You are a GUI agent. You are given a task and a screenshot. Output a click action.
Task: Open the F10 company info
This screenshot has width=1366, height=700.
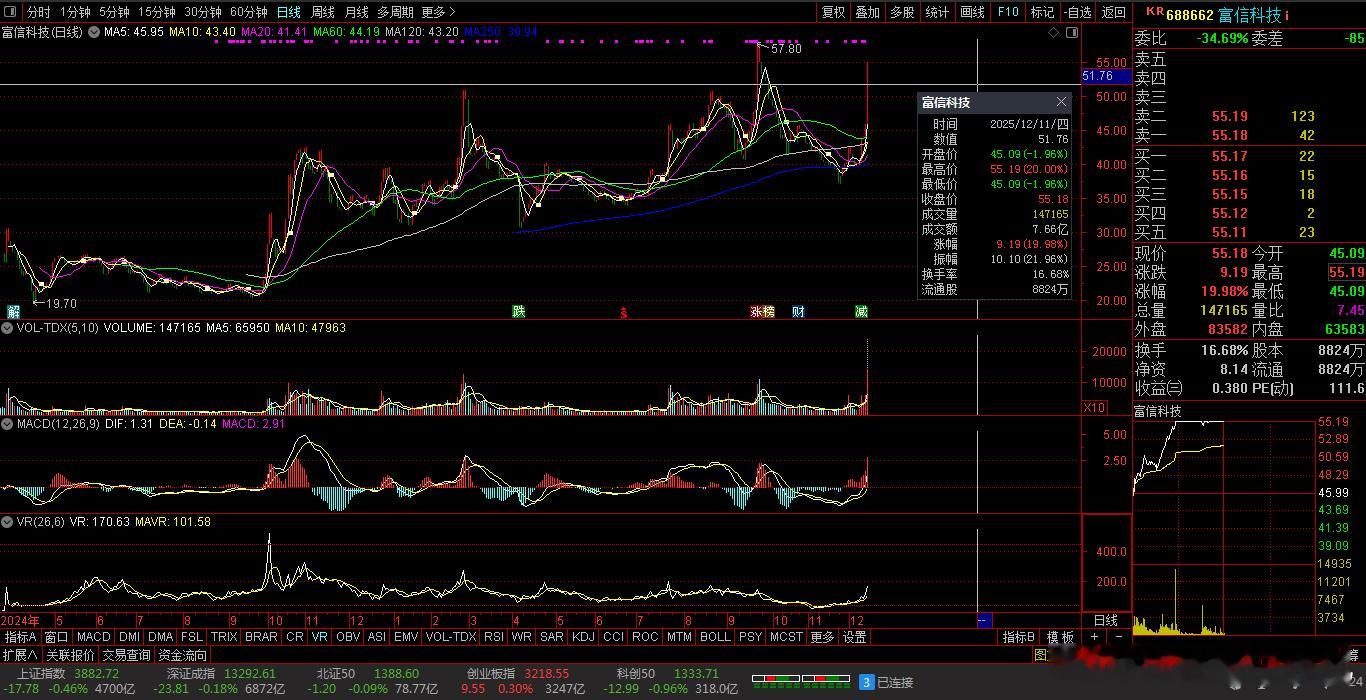click(1008, 12)
